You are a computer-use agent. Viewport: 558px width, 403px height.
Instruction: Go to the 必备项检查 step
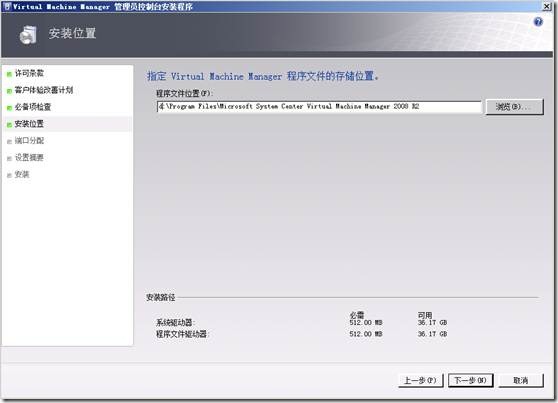coord(33,107)
